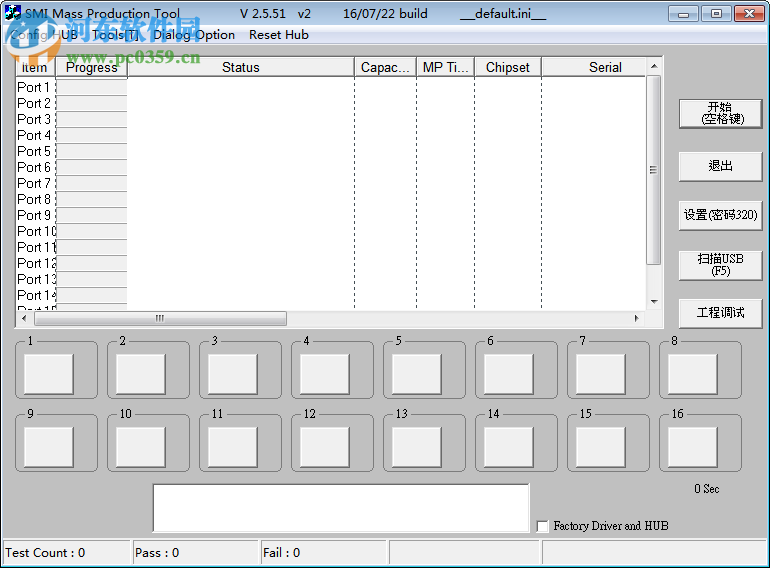This screenshot has height=568, width=770.
Task: Click port slot button 6
Action: tap(509, 374)
